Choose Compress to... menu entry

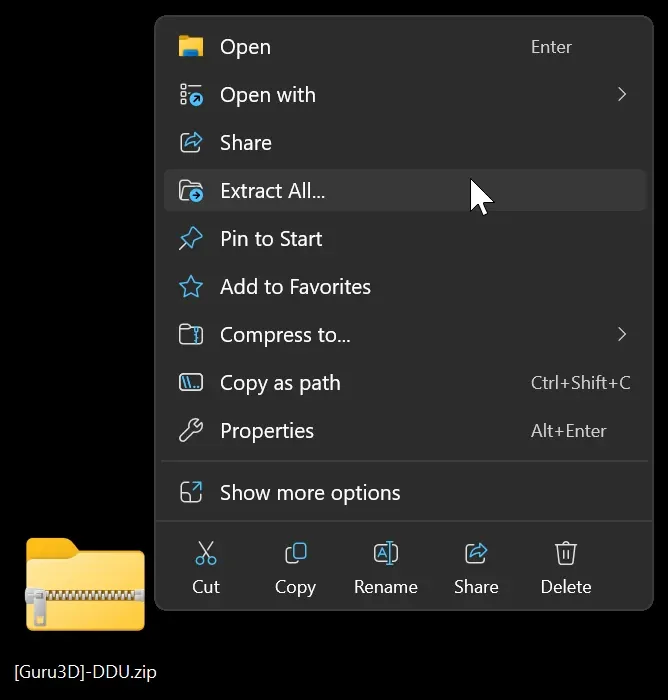pos(285,335)
